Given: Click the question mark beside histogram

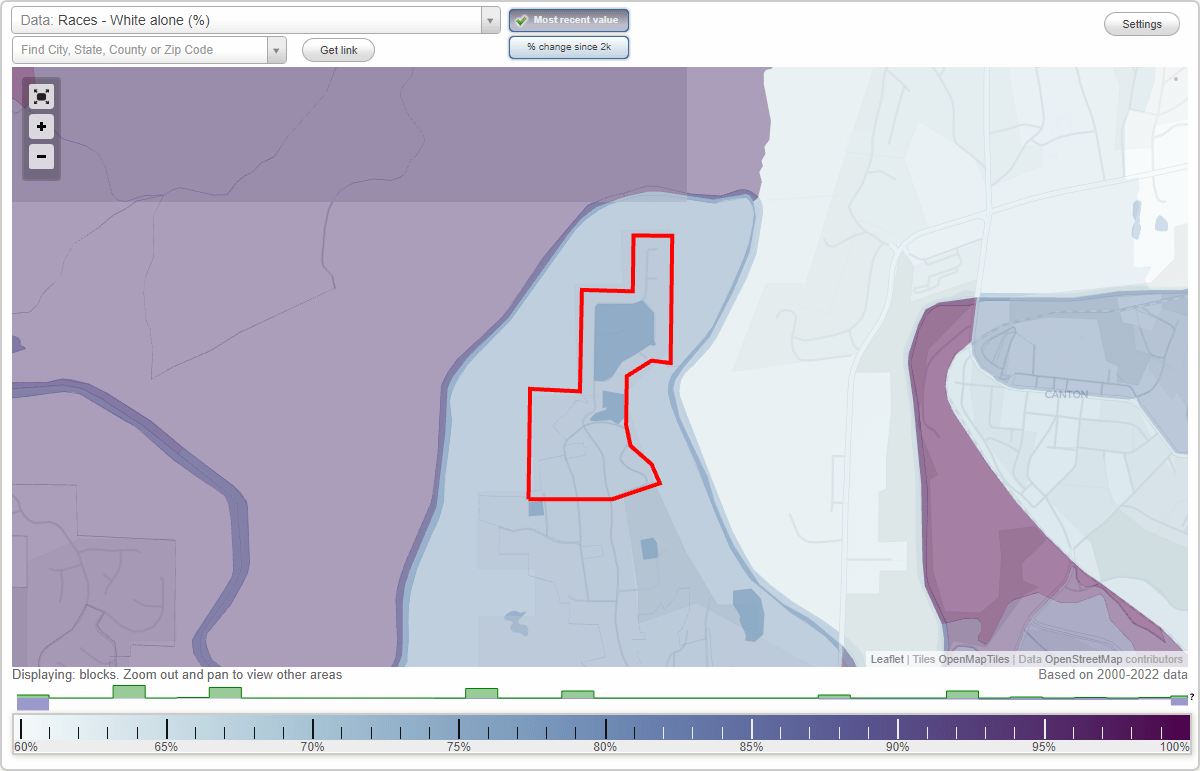Looking at the screenshot, I should coord(1192,696).
